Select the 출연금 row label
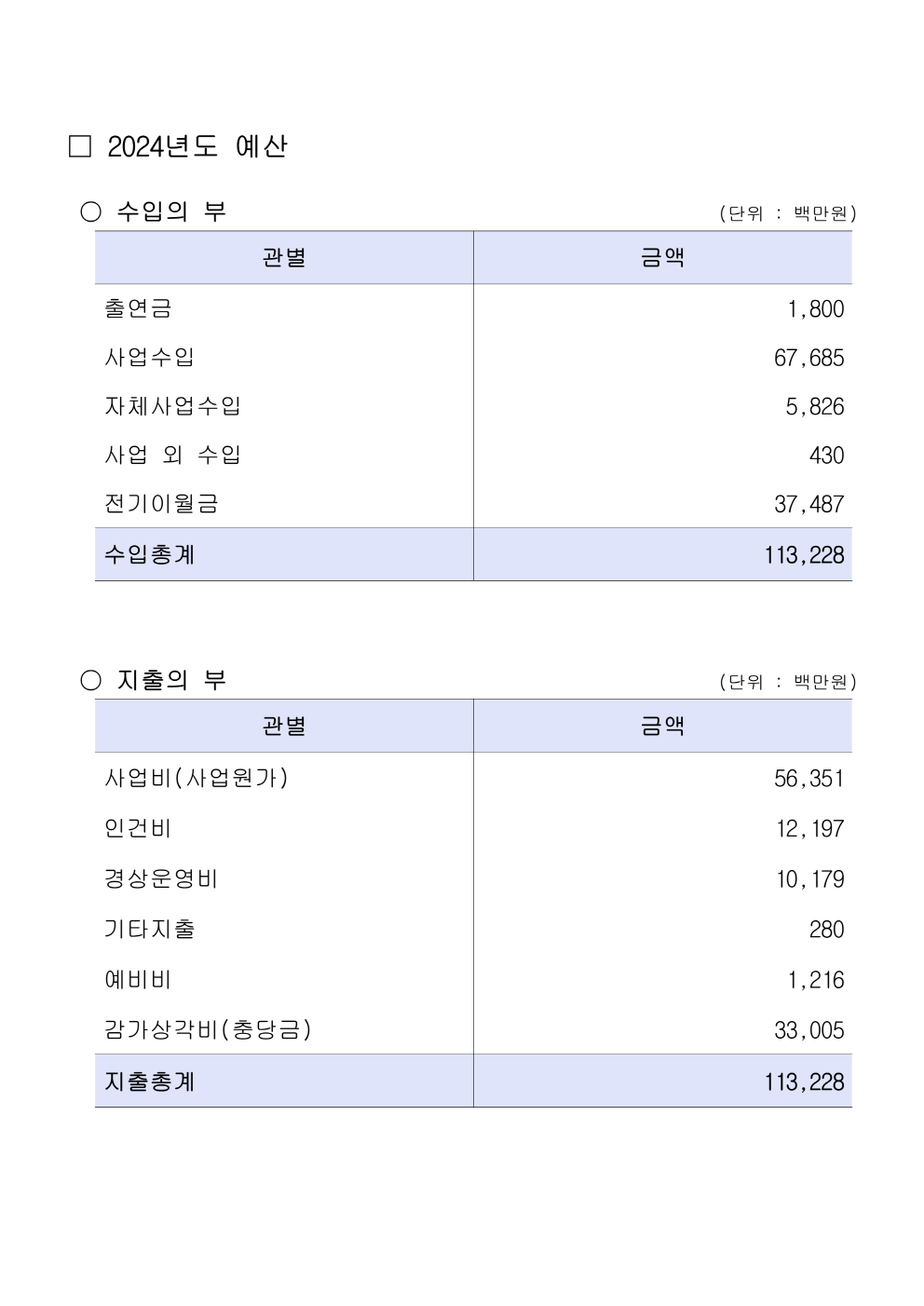The height and width of the screenshot is (1306, 924). [138, 308]
